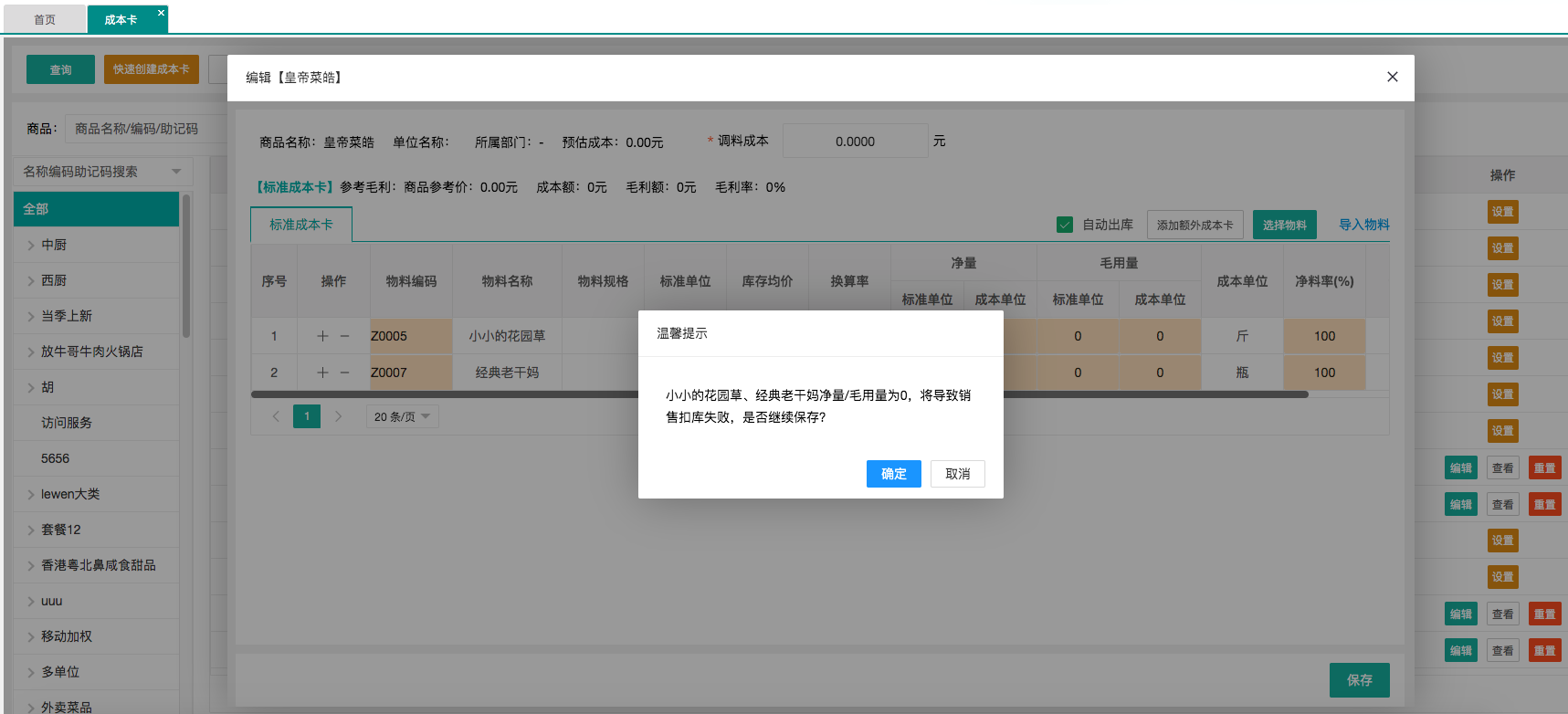This screenshot has width=1568, height=714.
Task: Expand the 胡 category arrow
Action: [x=30, y=387]
